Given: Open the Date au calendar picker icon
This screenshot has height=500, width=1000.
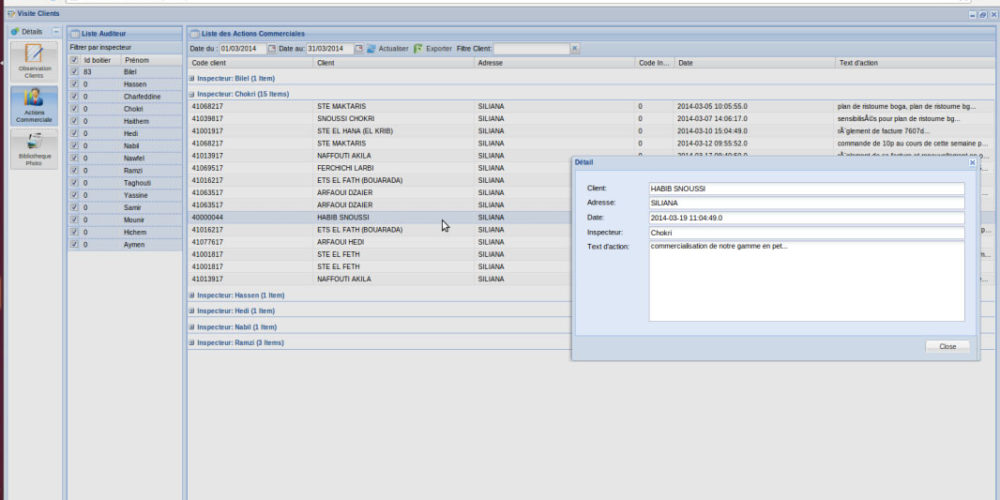Looking at the screenshot, I should pos(358,48).
